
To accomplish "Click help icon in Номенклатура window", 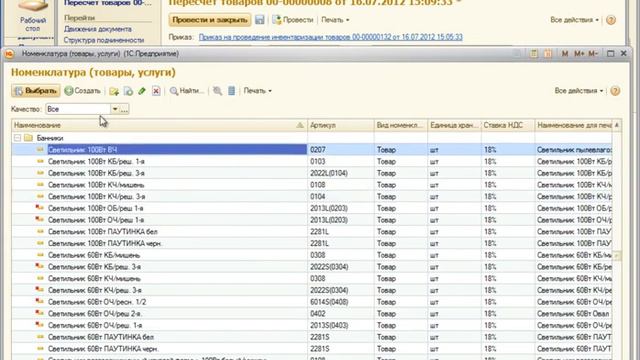I will click(x=615, y=91).
